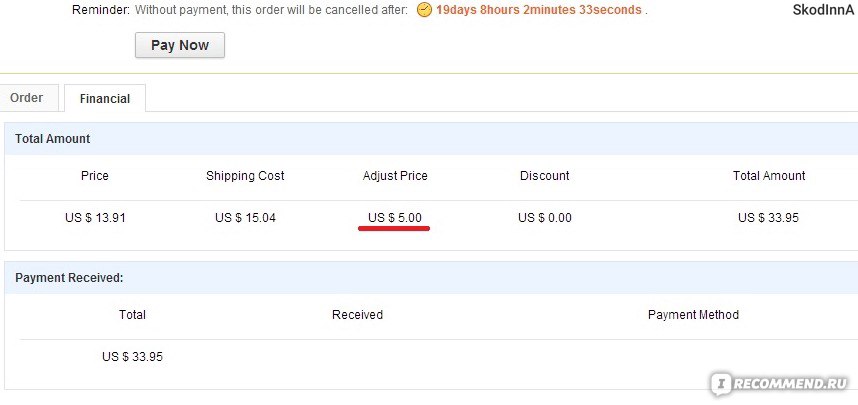Click the Discount column heading
Image resolution: width=858 pixels, height=405 pixels.
[544, 176]
